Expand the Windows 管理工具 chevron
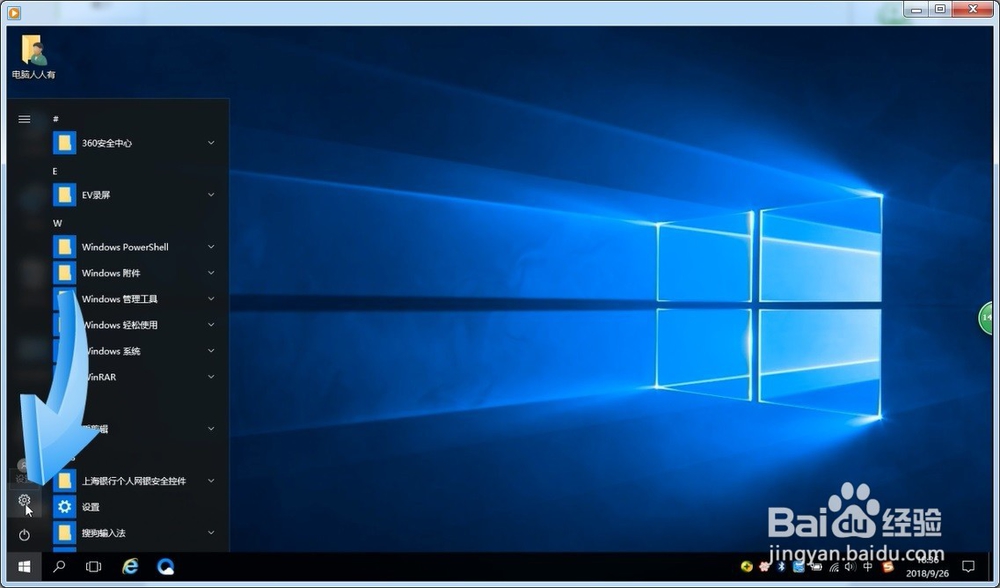Image resolution: width=1000 pixels, height=588 pixels. [211, 298]
